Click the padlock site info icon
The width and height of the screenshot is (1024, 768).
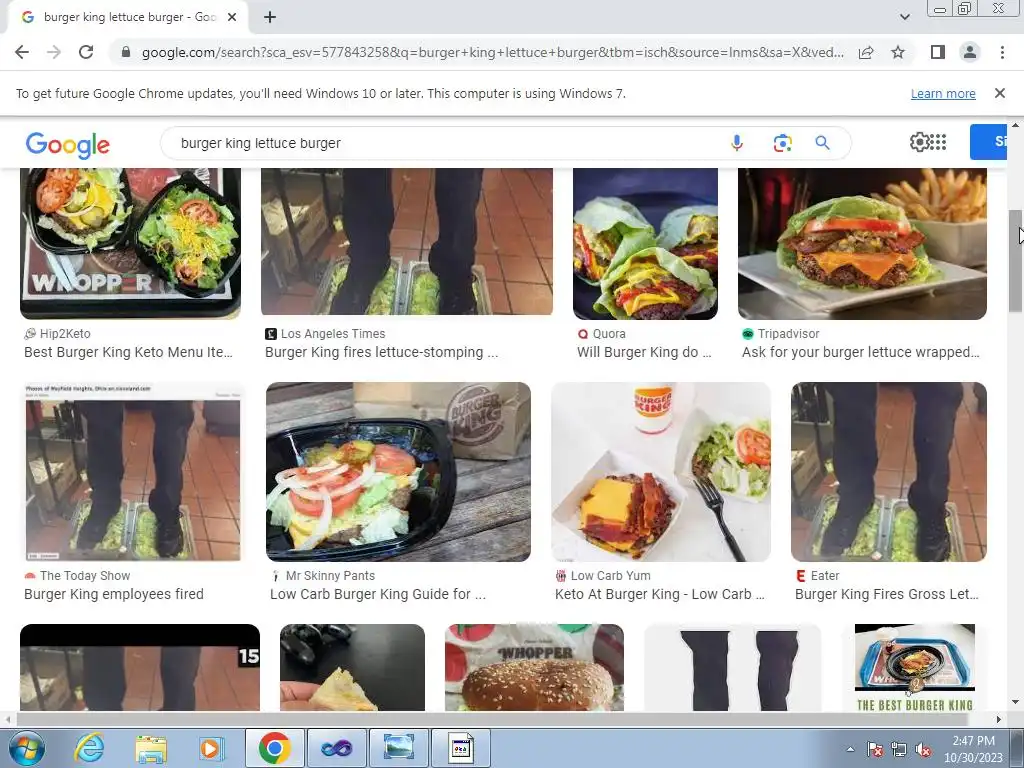(126, 52)
